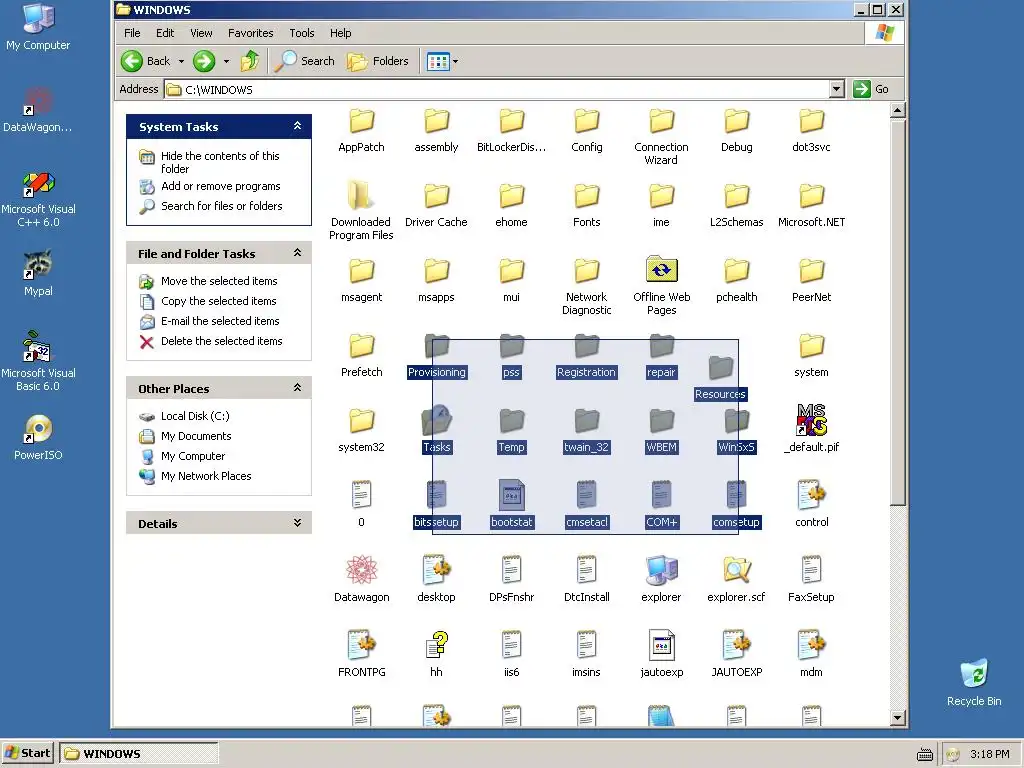1024x768 pixels.
Task: Click the green Forward arrow button
Action: coord(204,61)
